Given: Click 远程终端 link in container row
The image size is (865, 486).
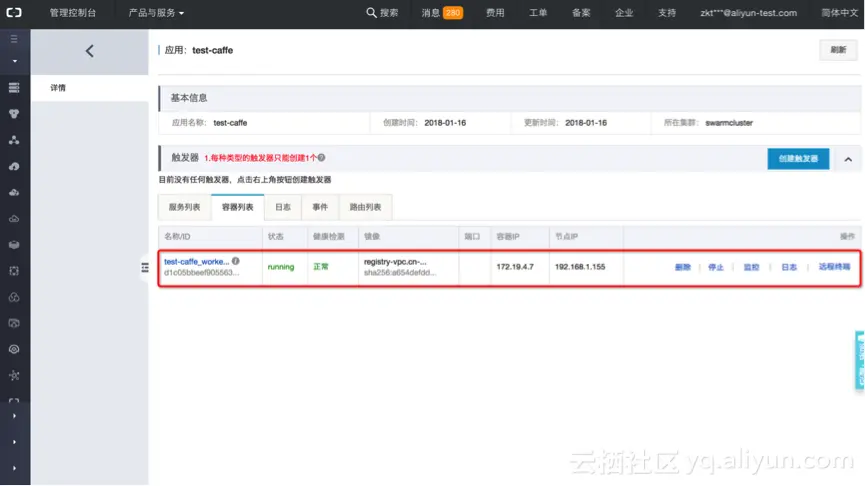Looking at the screenshot, I should pos(834,267).
